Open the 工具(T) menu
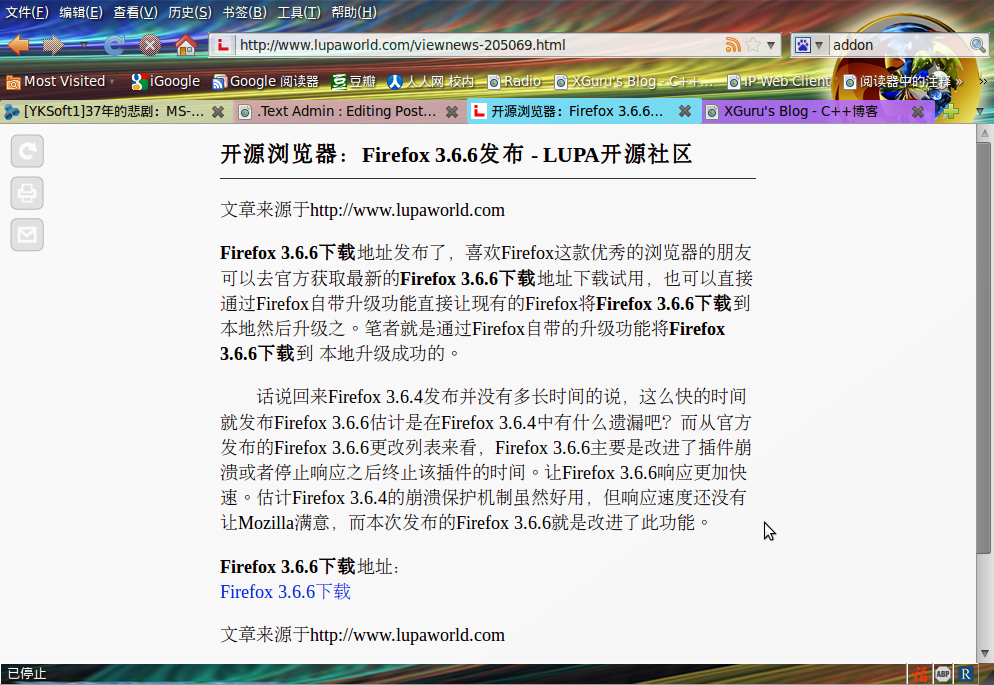 click(x=299, y=12)
